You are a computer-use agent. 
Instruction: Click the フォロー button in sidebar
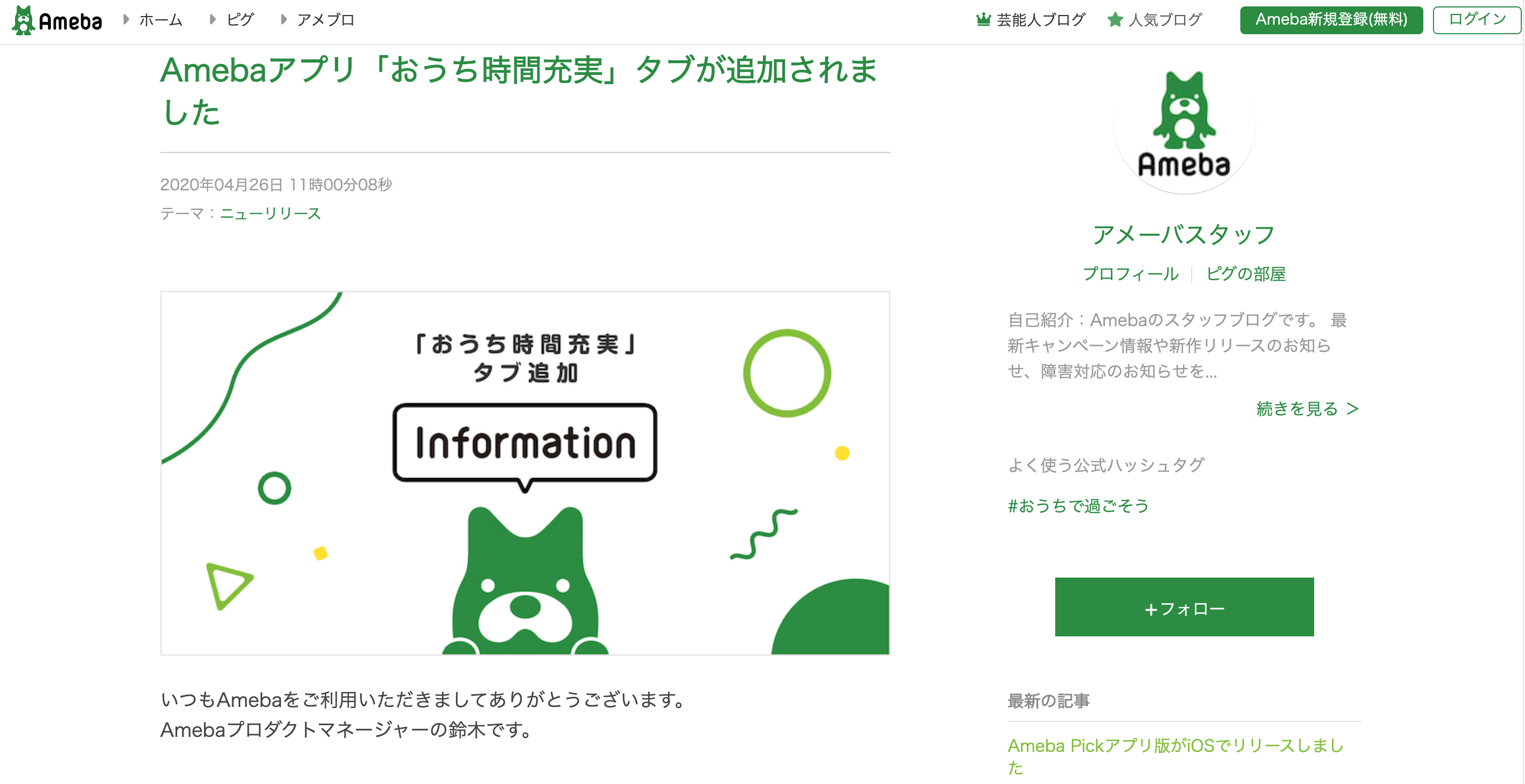1179,607
